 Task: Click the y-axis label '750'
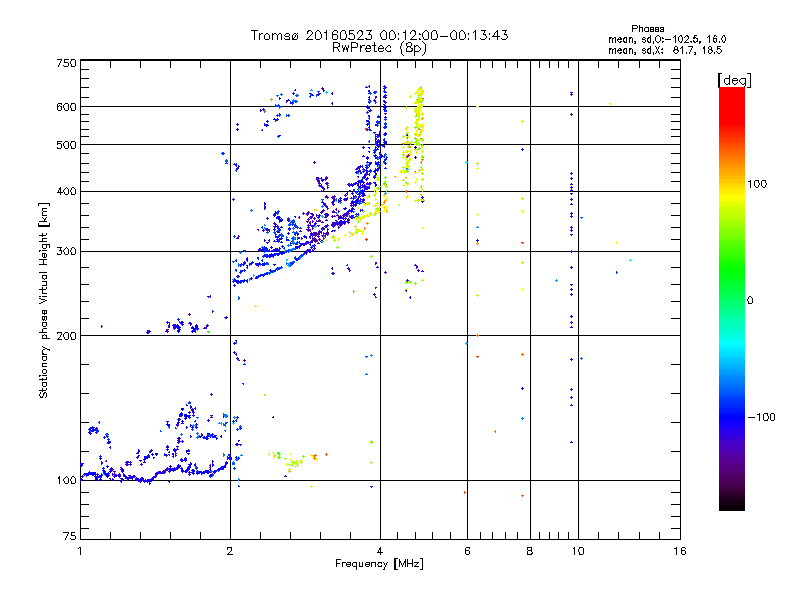[x=66, y=63]
